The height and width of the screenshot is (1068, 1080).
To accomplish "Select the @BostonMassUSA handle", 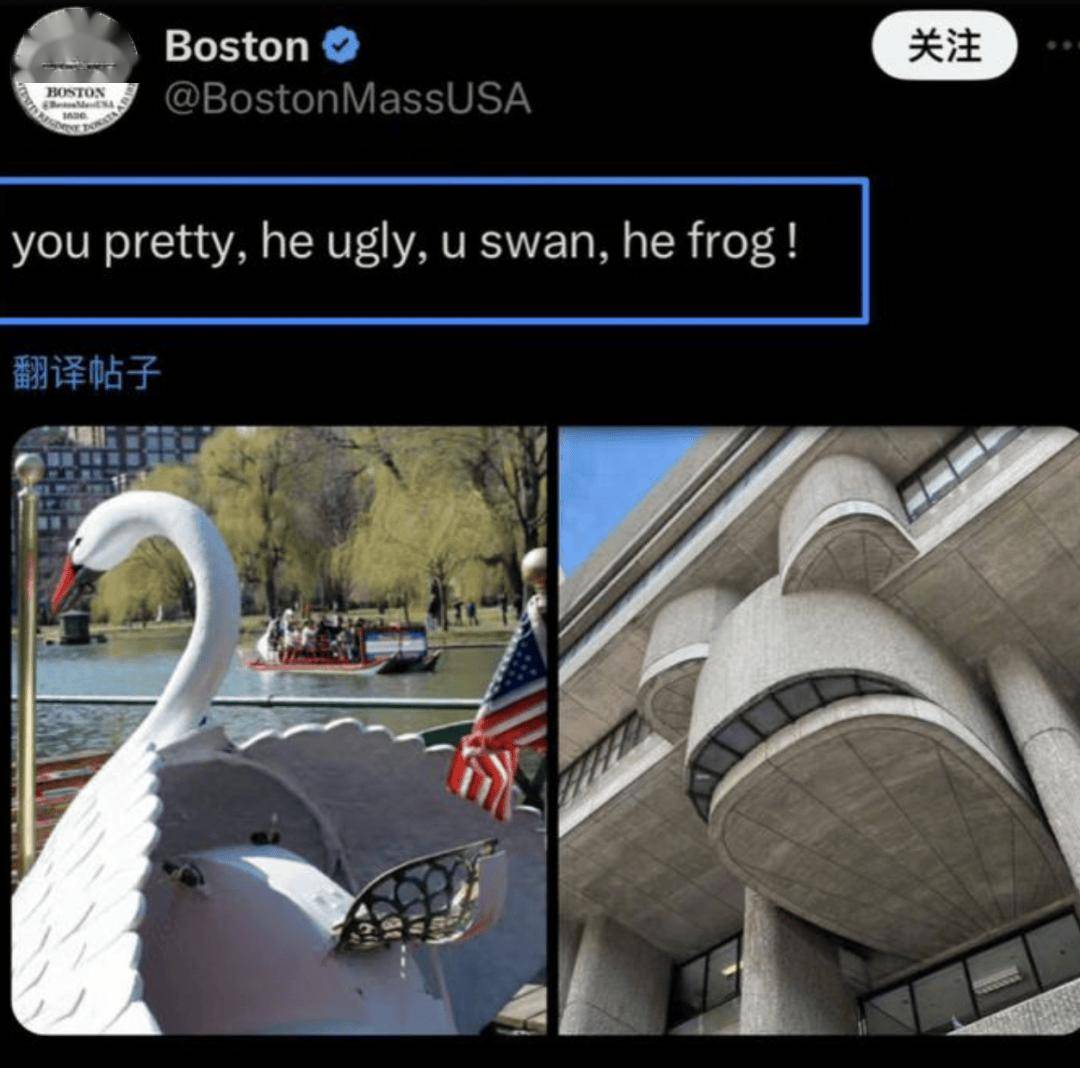I will [x=348, y=98].
